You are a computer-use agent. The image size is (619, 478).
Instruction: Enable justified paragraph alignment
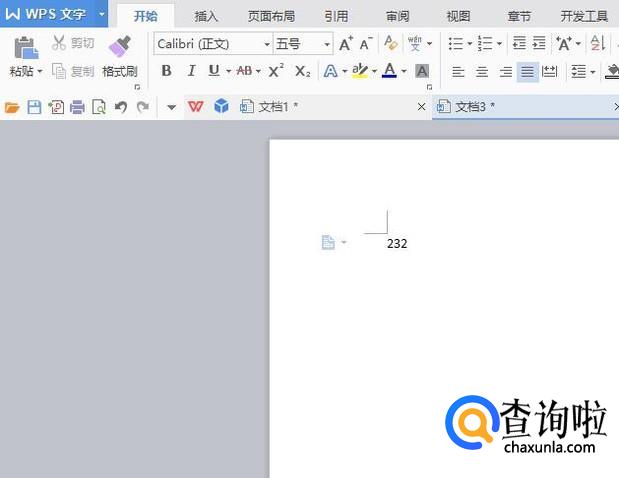[x=527, y=72]
